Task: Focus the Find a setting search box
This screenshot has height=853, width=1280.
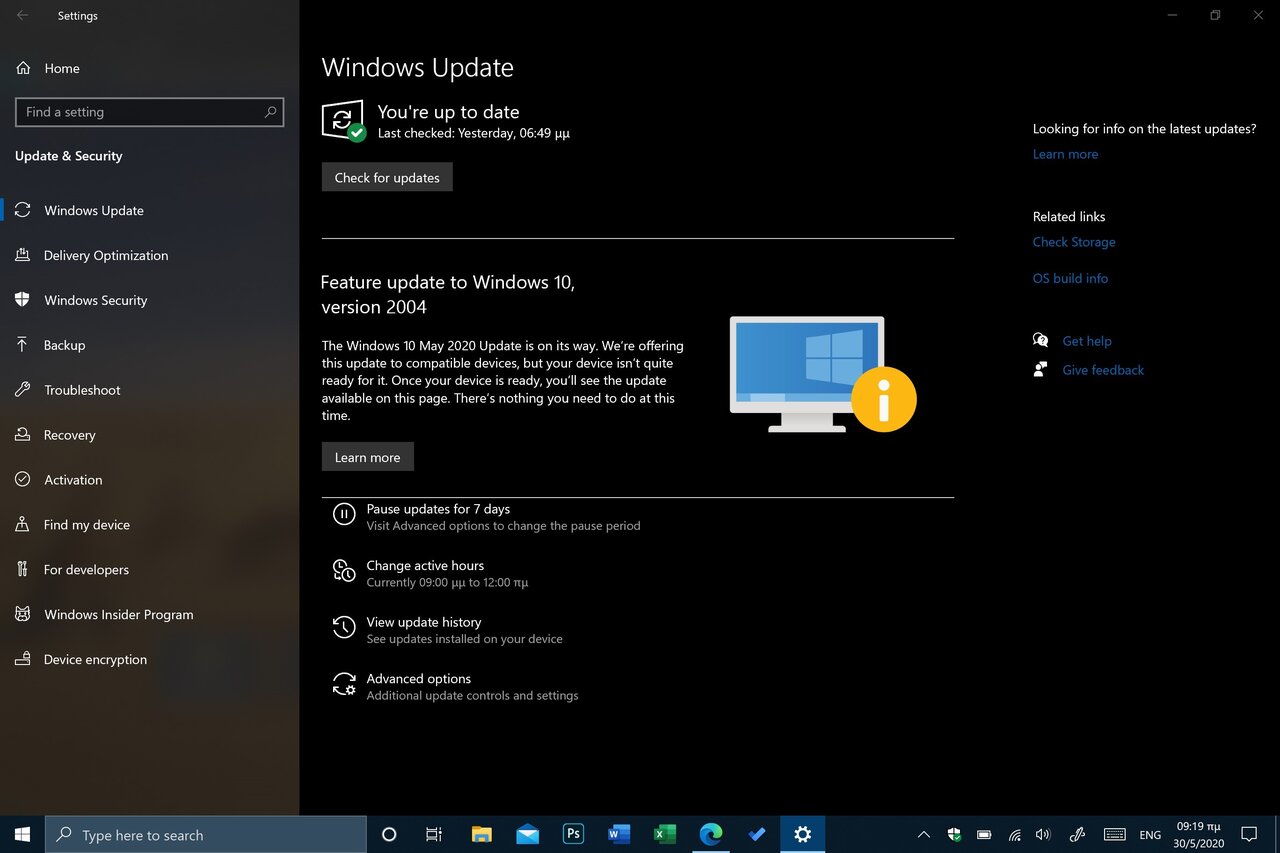Action: pos(149,112)
